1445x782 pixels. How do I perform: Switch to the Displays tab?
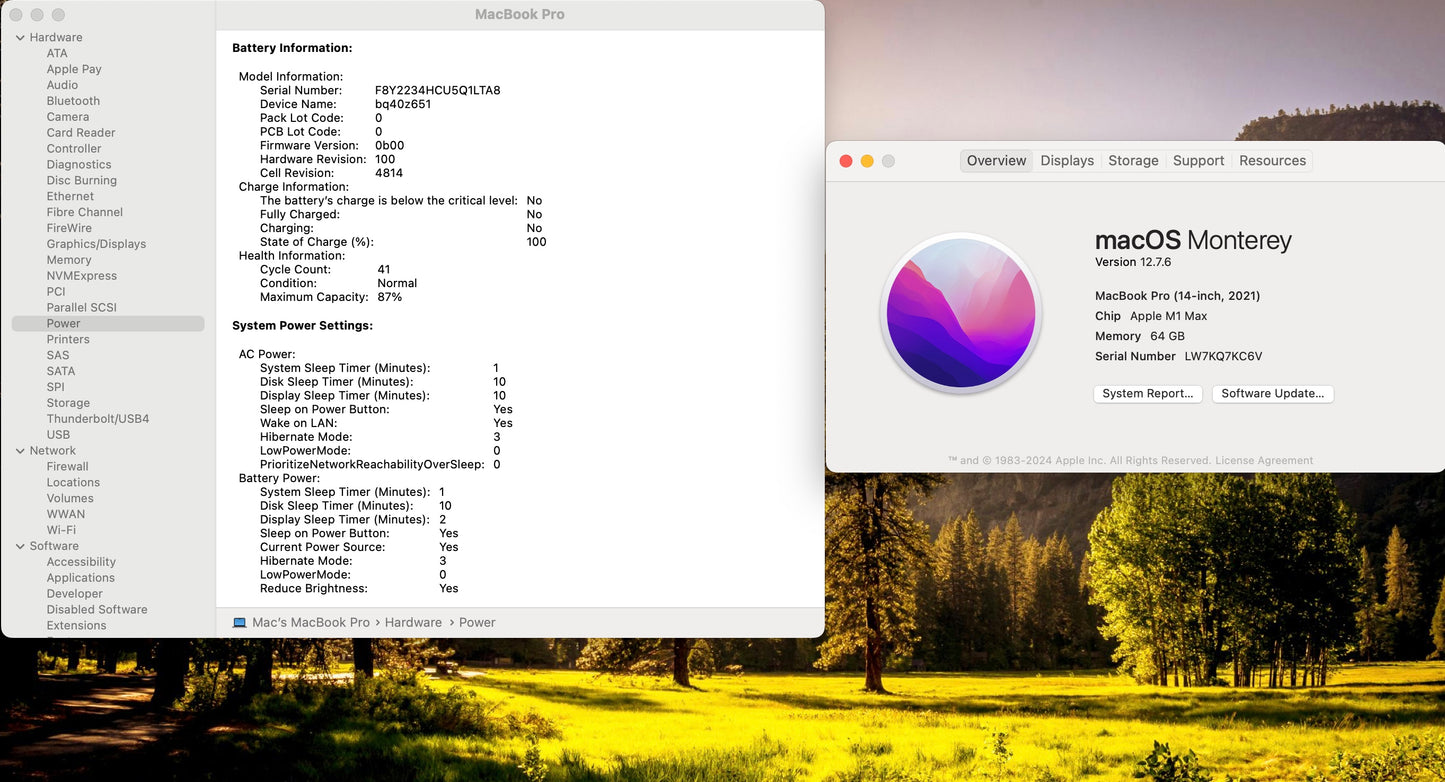pos(1066,161)
